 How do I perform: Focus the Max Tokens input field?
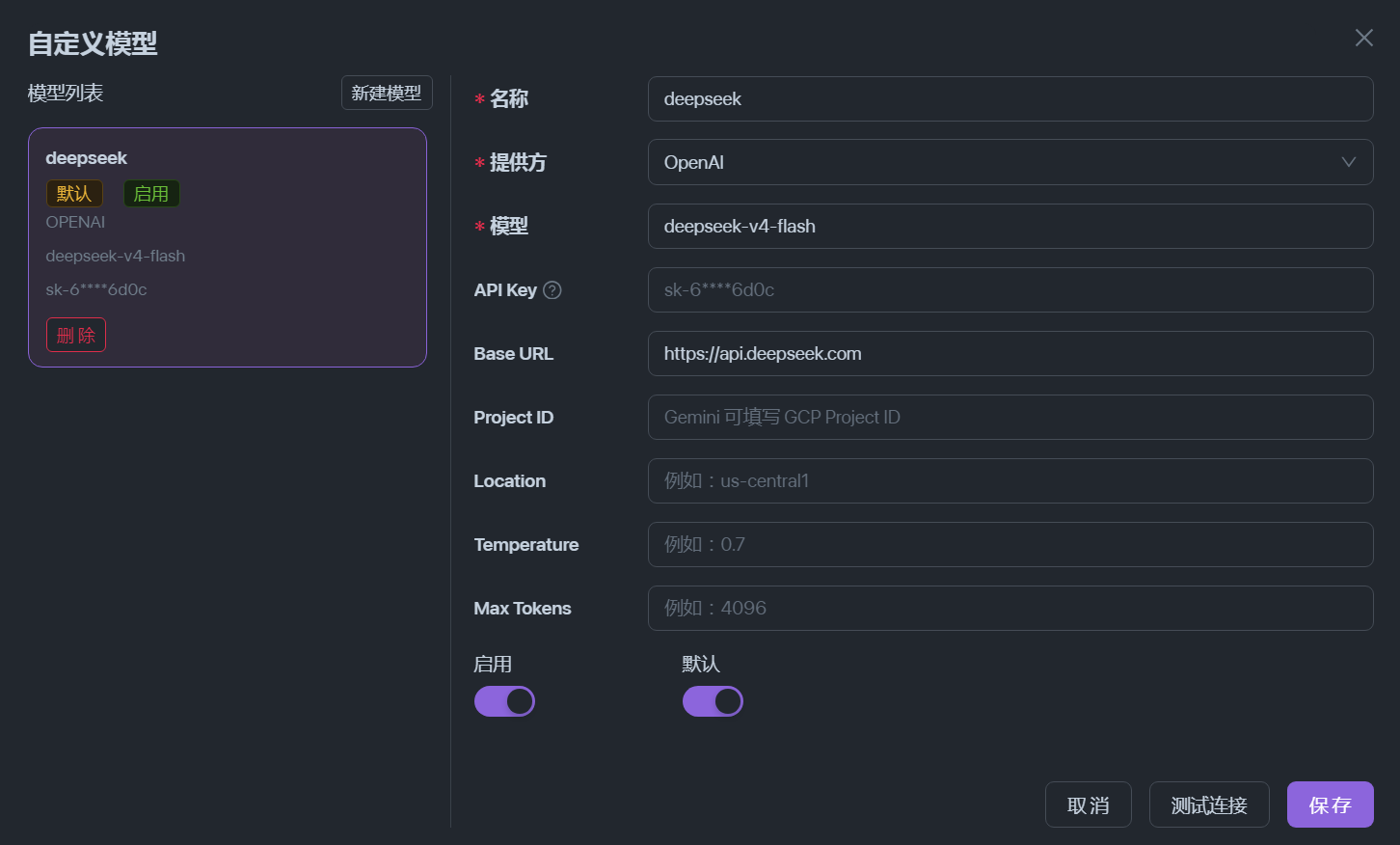pyautogui.click(x=1010, y=608)
